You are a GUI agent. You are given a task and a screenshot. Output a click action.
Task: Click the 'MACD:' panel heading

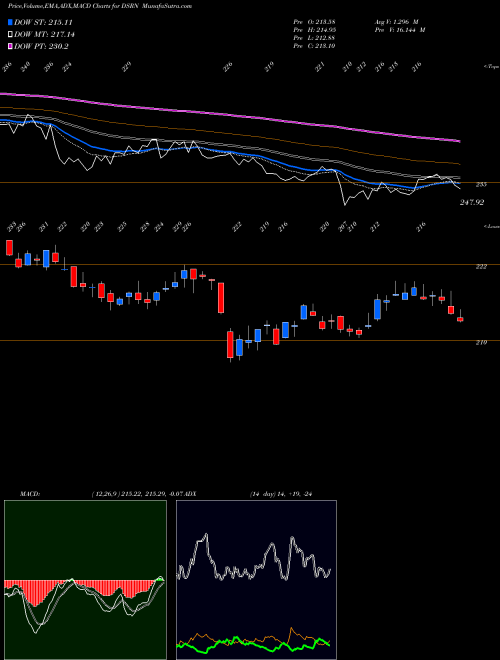(x=30, y=494)
